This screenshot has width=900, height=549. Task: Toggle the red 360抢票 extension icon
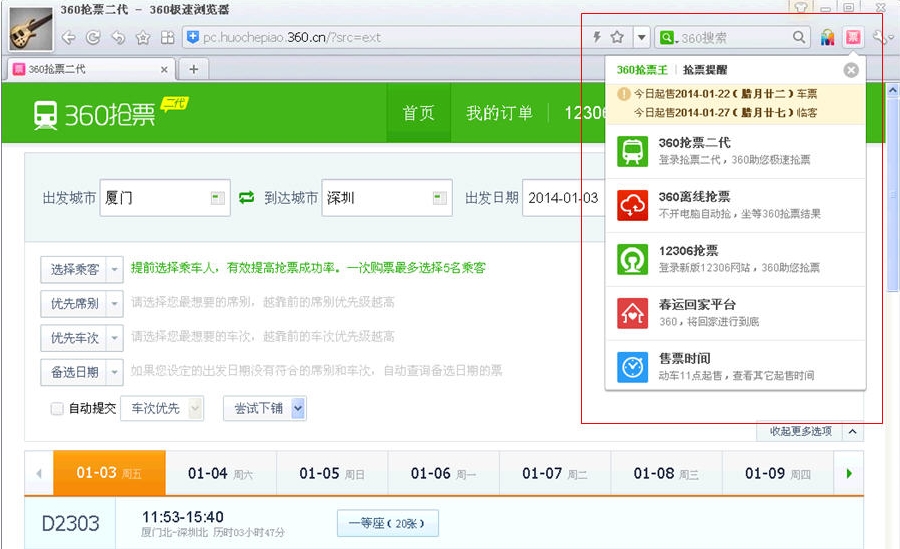[x=852, y=37]
